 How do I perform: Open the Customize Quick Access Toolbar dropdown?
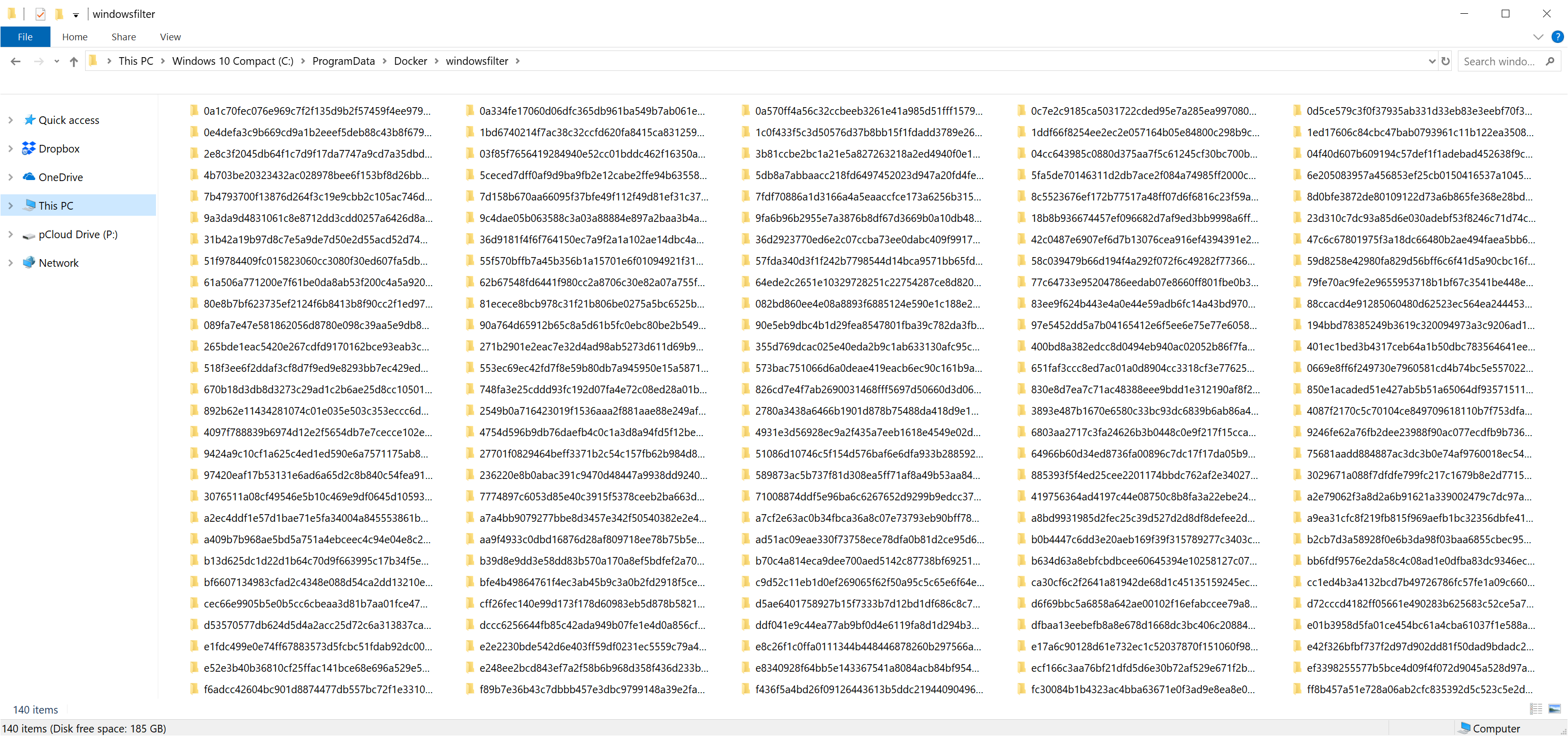click(x=76, y=15)
